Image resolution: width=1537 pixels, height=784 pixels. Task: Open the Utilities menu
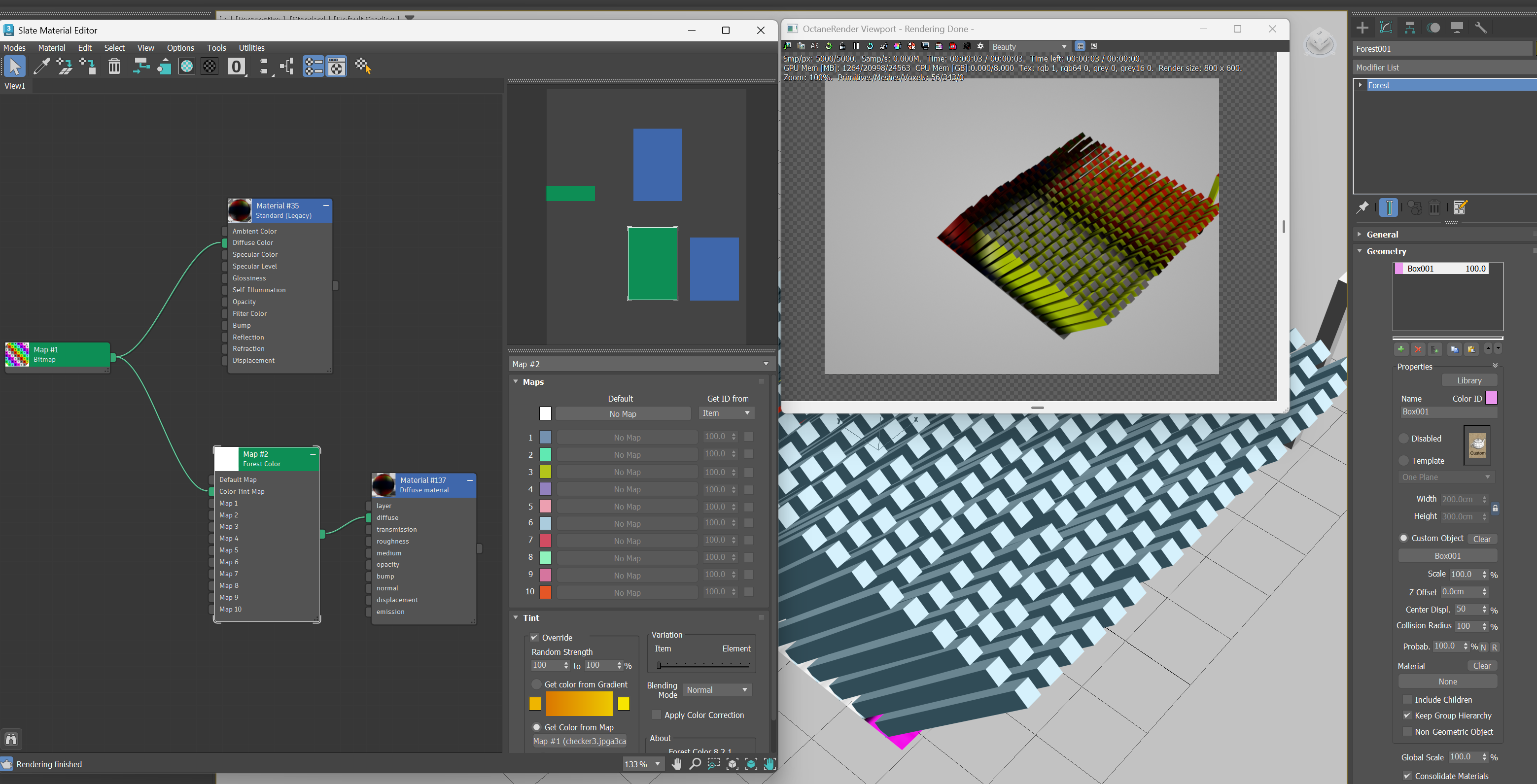point(251,48)
